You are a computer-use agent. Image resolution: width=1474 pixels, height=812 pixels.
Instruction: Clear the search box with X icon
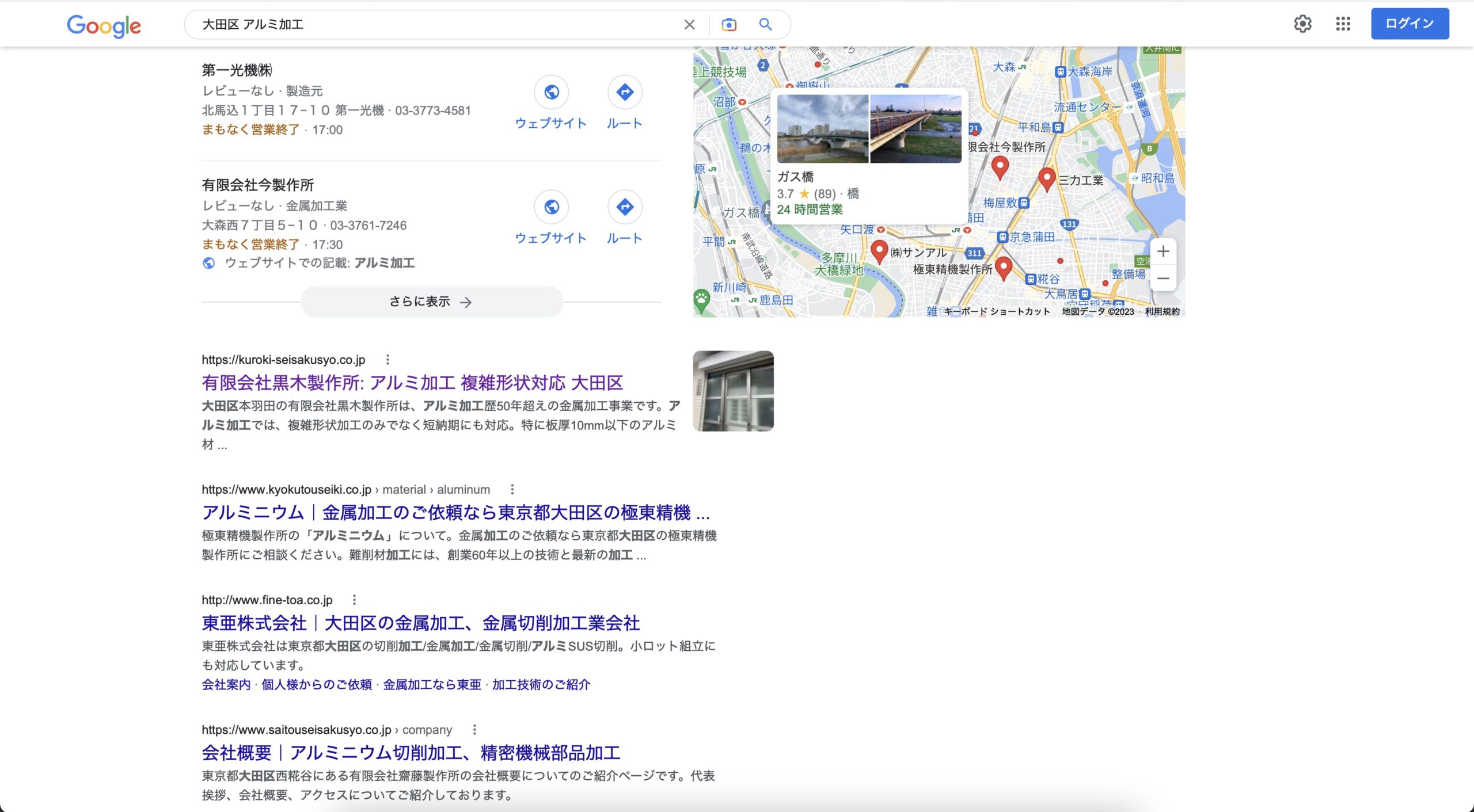pos(689,24)
